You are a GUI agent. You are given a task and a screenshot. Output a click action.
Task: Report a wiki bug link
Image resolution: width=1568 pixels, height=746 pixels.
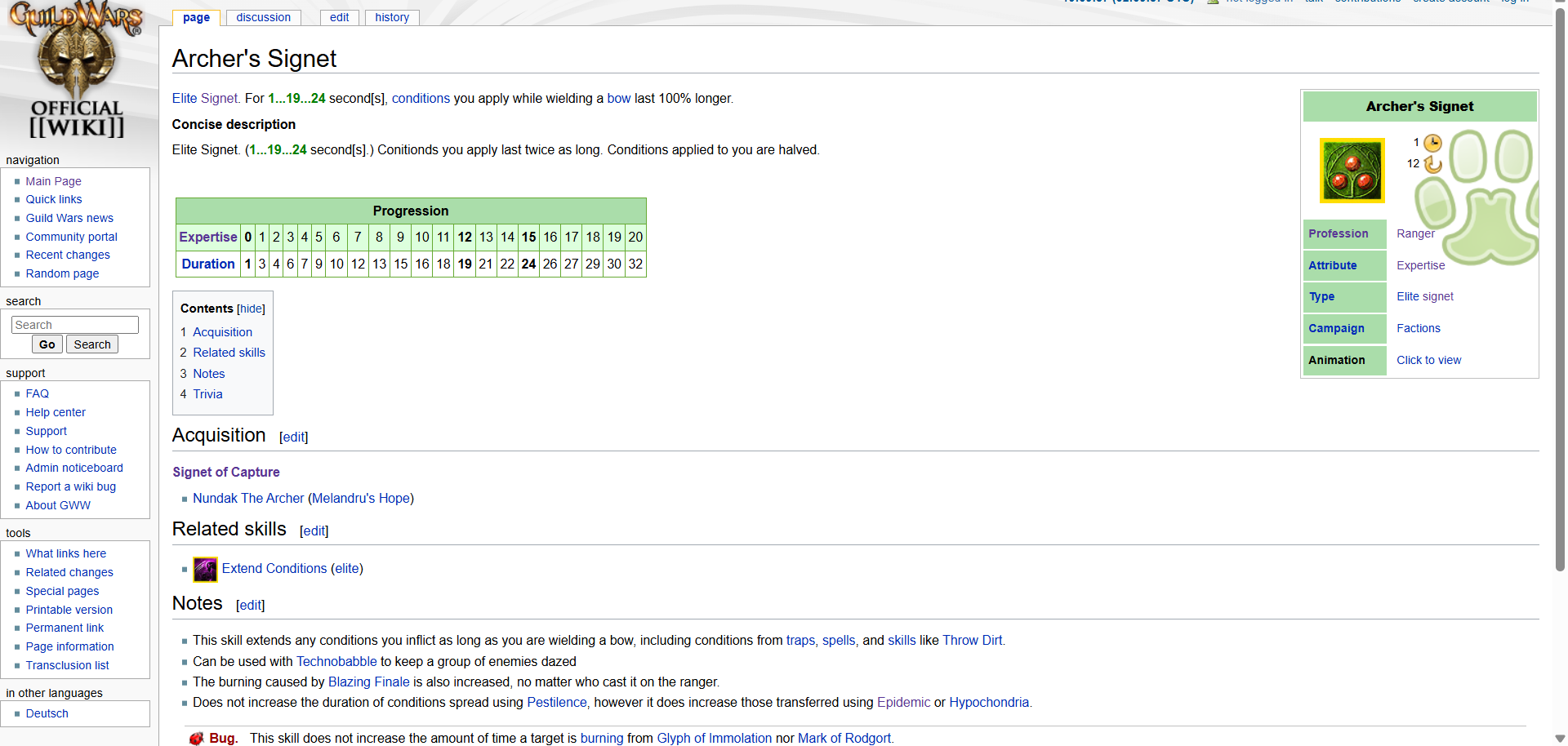point(70,486)
